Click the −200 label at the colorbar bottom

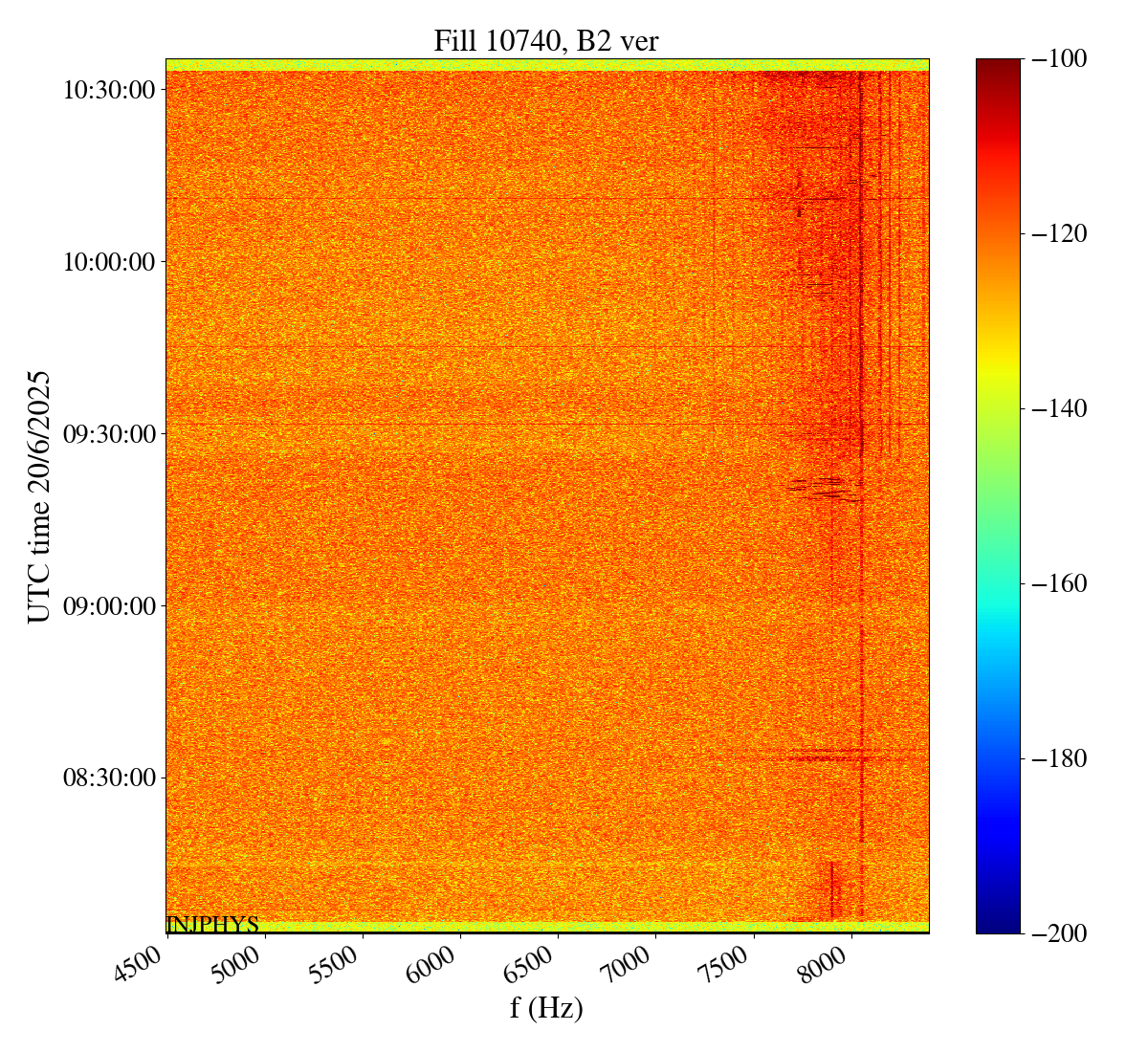1056,933
